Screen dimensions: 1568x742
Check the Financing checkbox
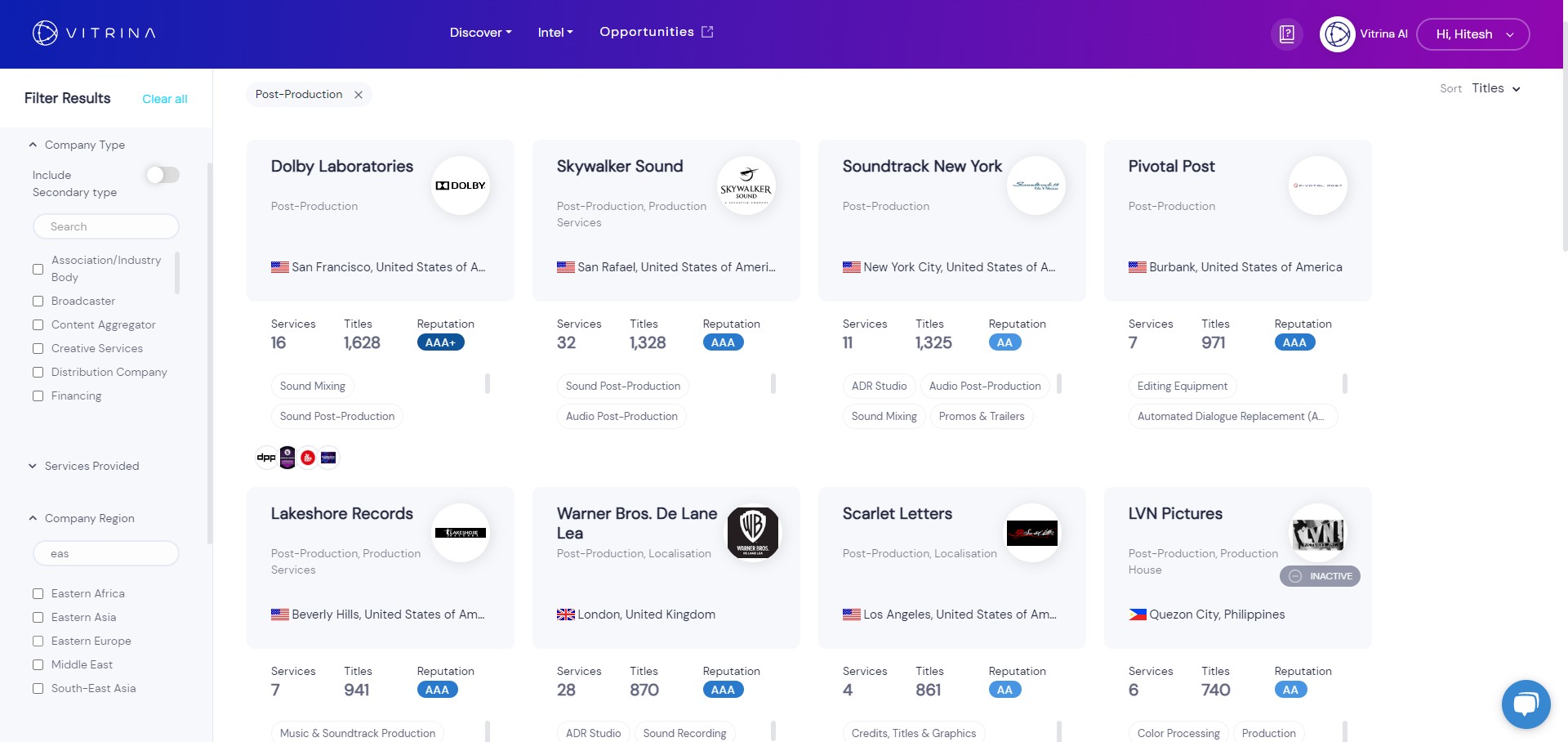[x=38, y=396]
